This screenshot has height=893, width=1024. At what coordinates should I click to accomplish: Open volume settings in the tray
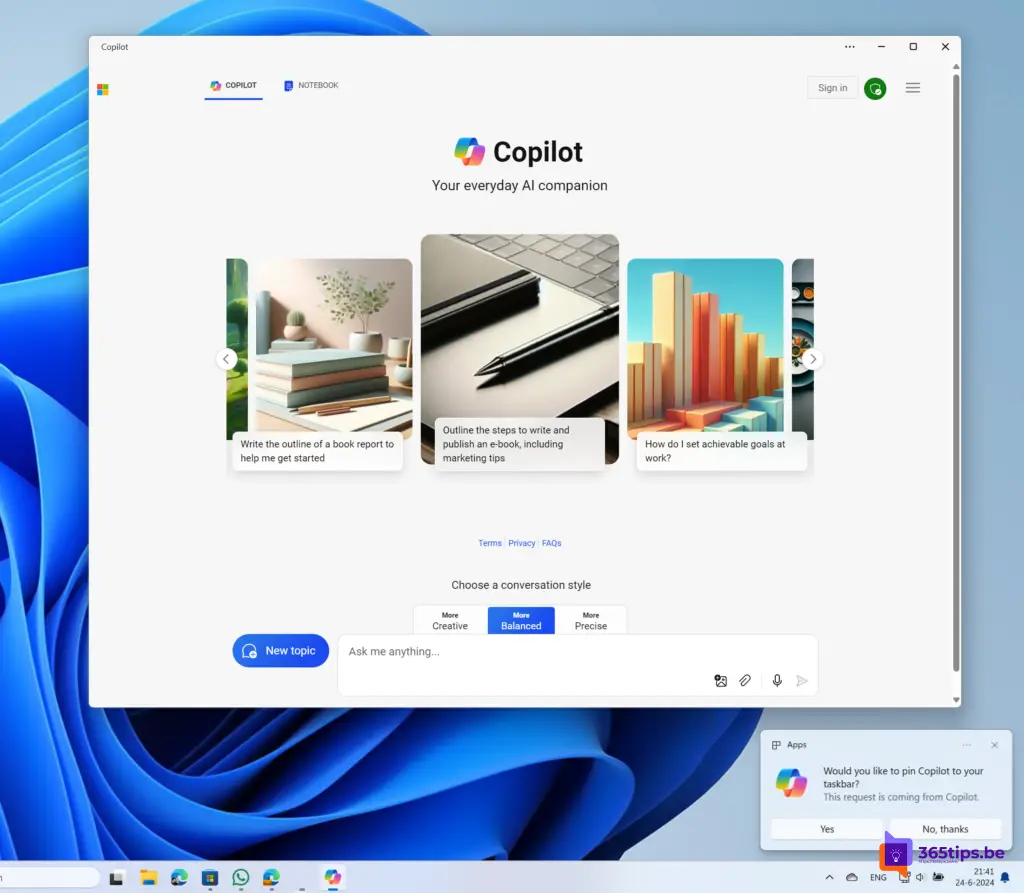tap(920, 877)
